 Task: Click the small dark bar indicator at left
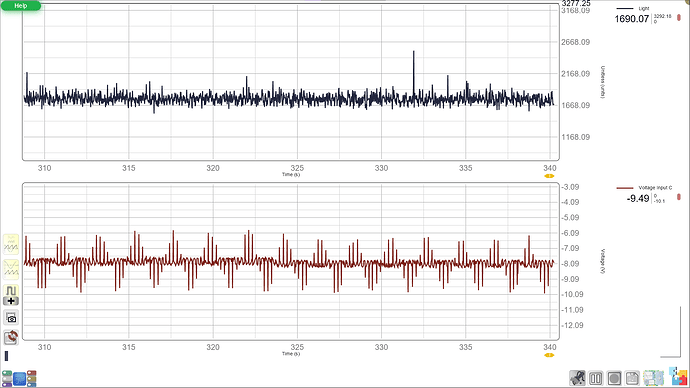[x=6, y=356]
